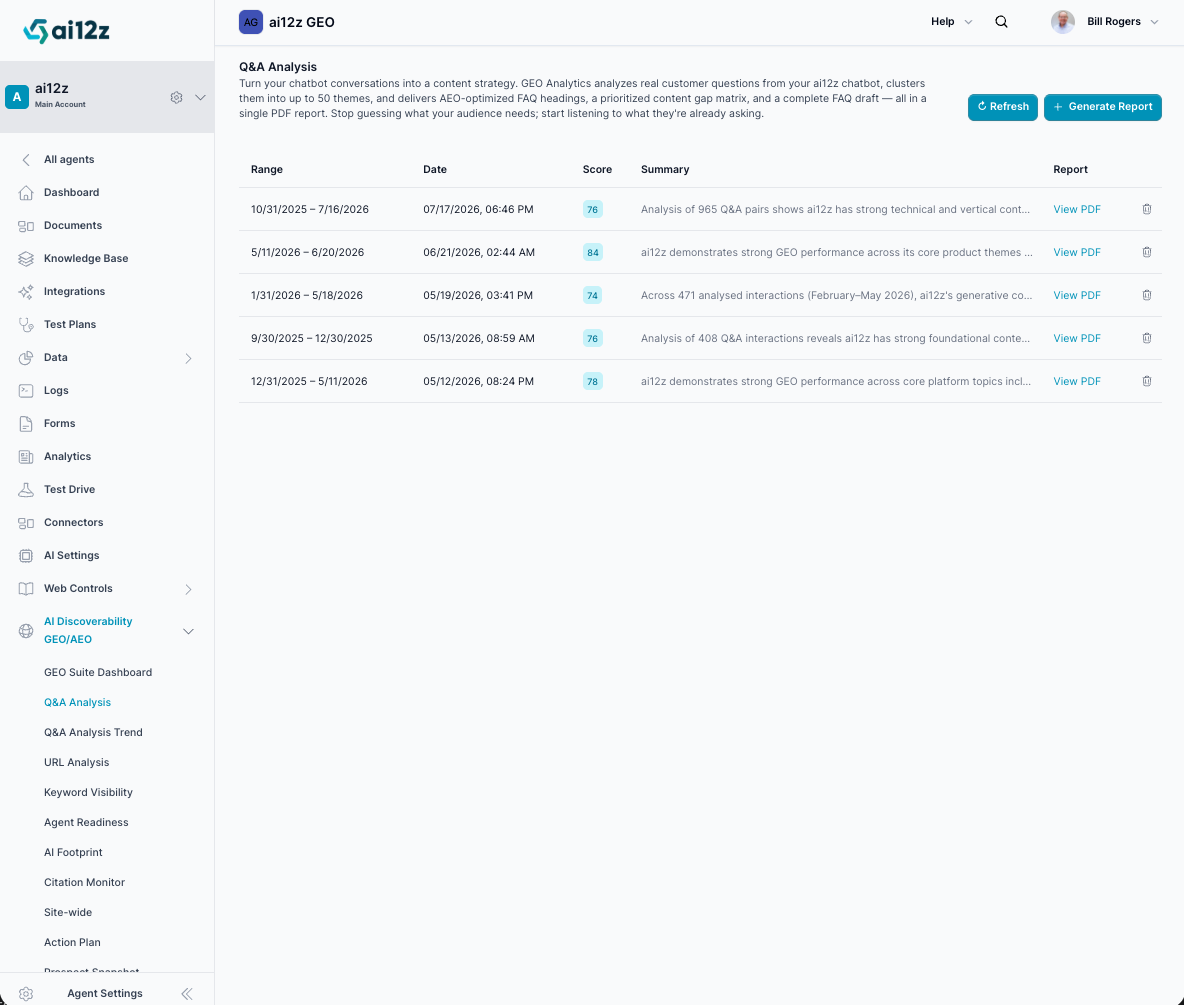Expand the ai12z Main Account switcher
This screenshot has width=1184, height=1005.
pos(200,97)
